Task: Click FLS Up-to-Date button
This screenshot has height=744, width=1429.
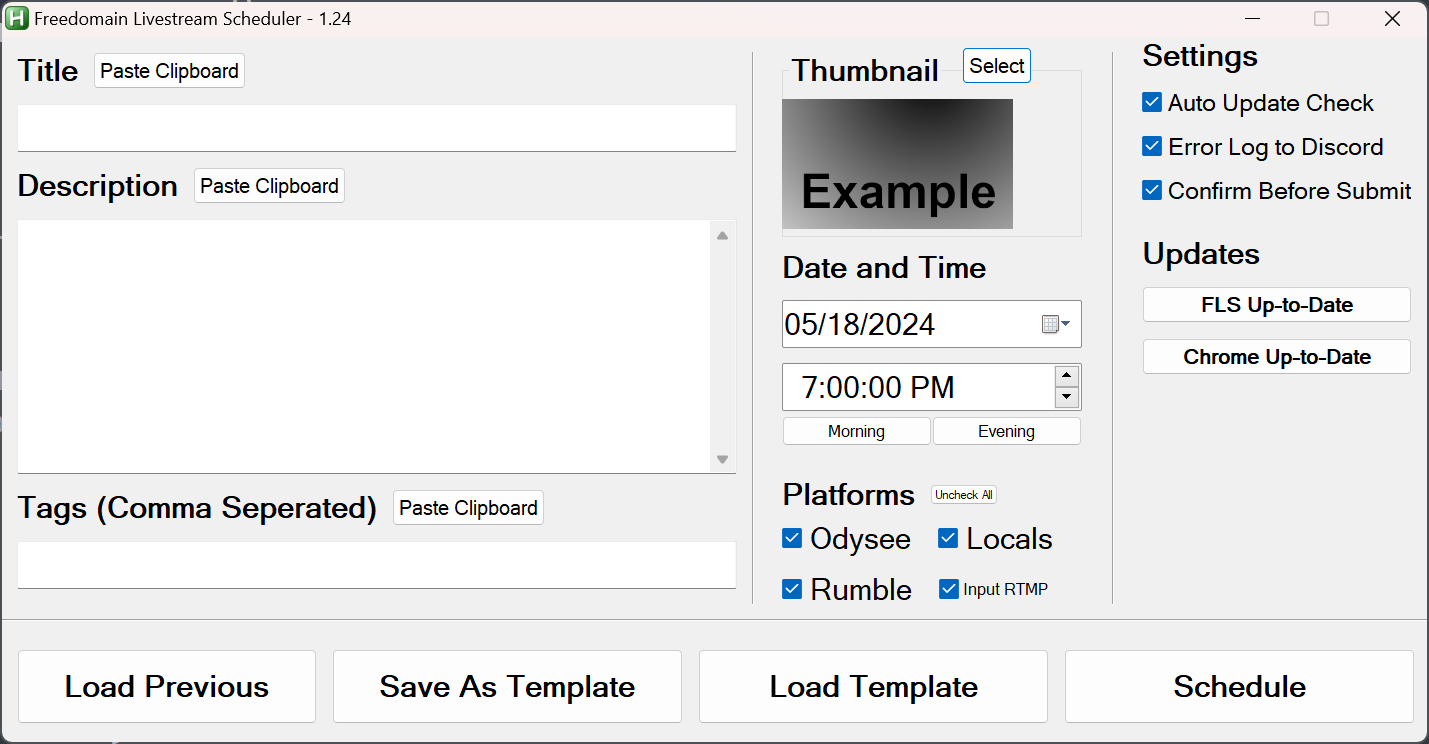Action: 1277,305
